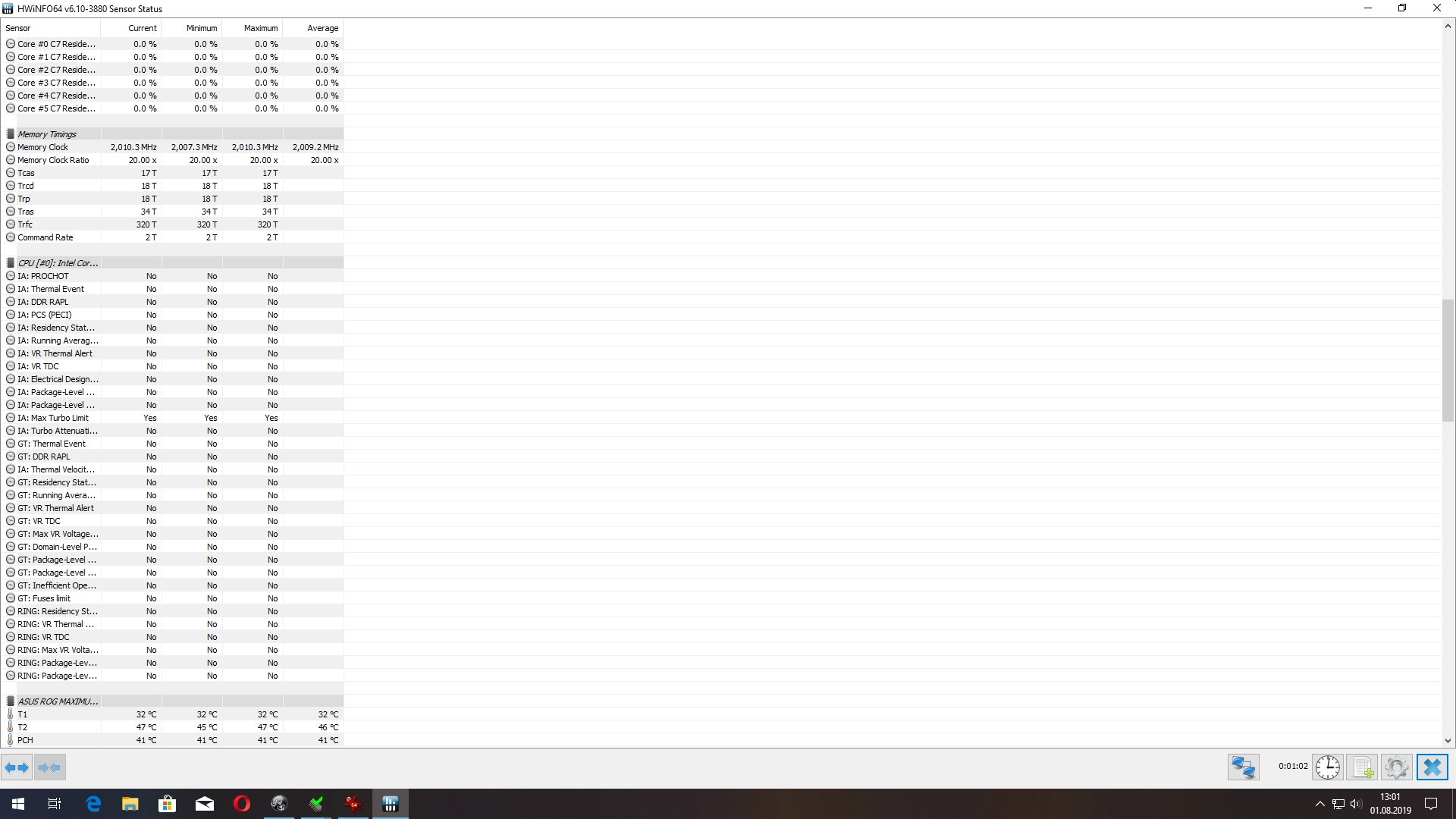Open Task View from the taskbar
This screenshot has height=819, width=1456.
[x=55, y=804]
